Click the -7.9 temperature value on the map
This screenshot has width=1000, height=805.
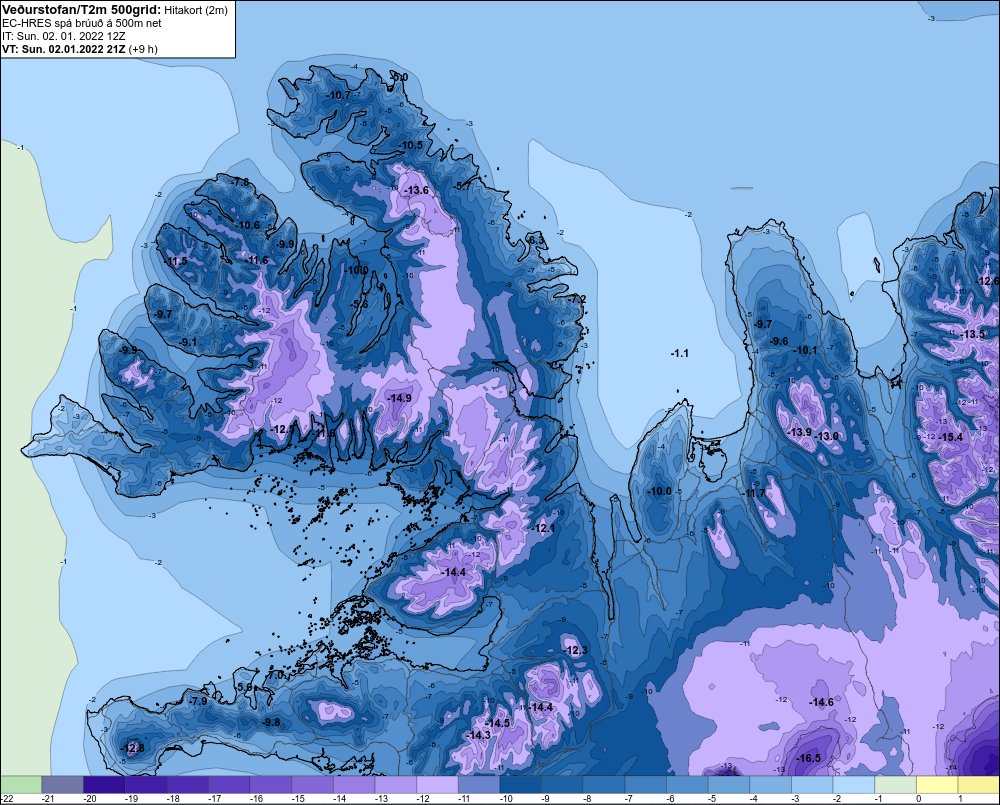[198, 701]
